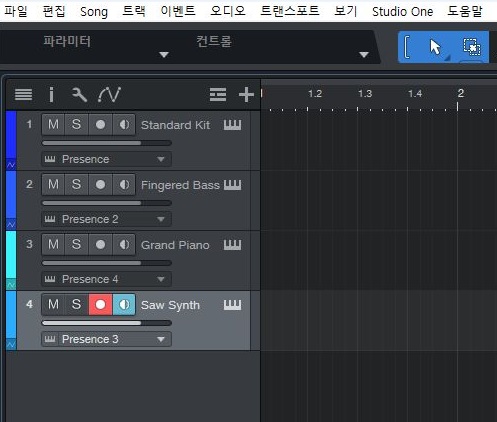
Task: Open the 파일 menu
Action: coord(15,11)
